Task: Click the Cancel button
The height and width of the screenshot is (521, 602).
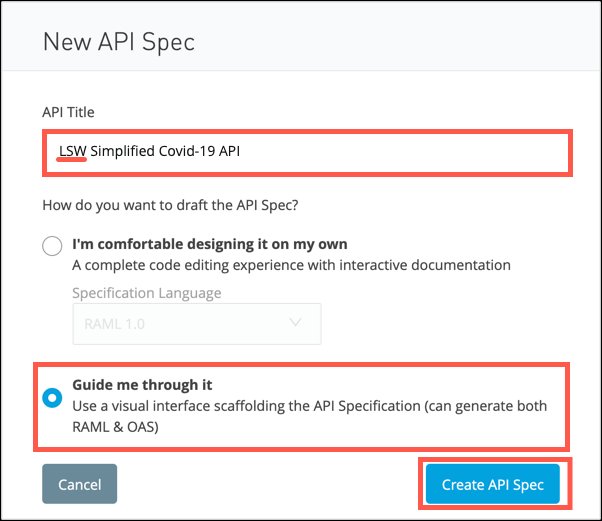Action: click(79, 484)
